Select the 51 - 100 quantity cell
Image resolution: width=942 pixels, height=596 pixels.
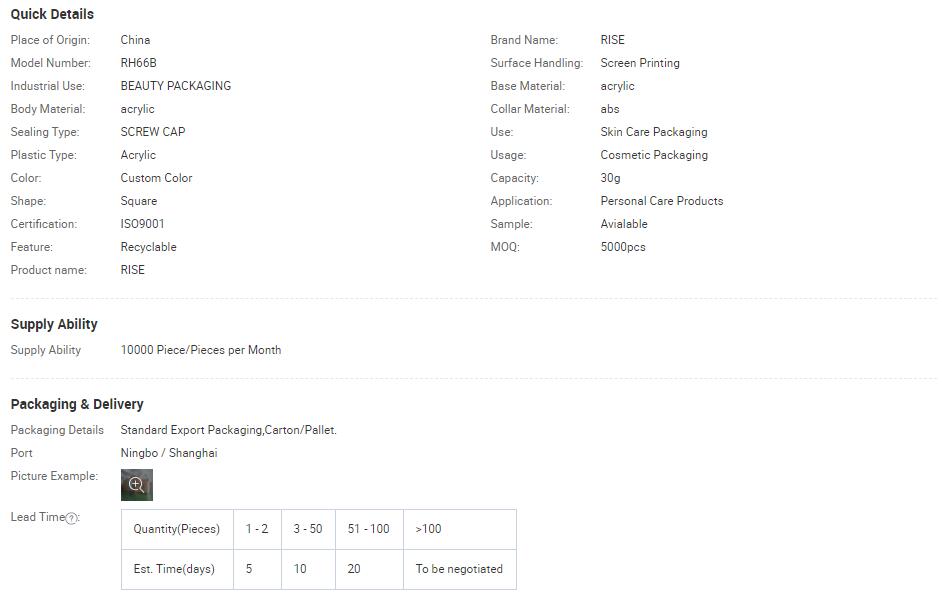coord(369,529)
